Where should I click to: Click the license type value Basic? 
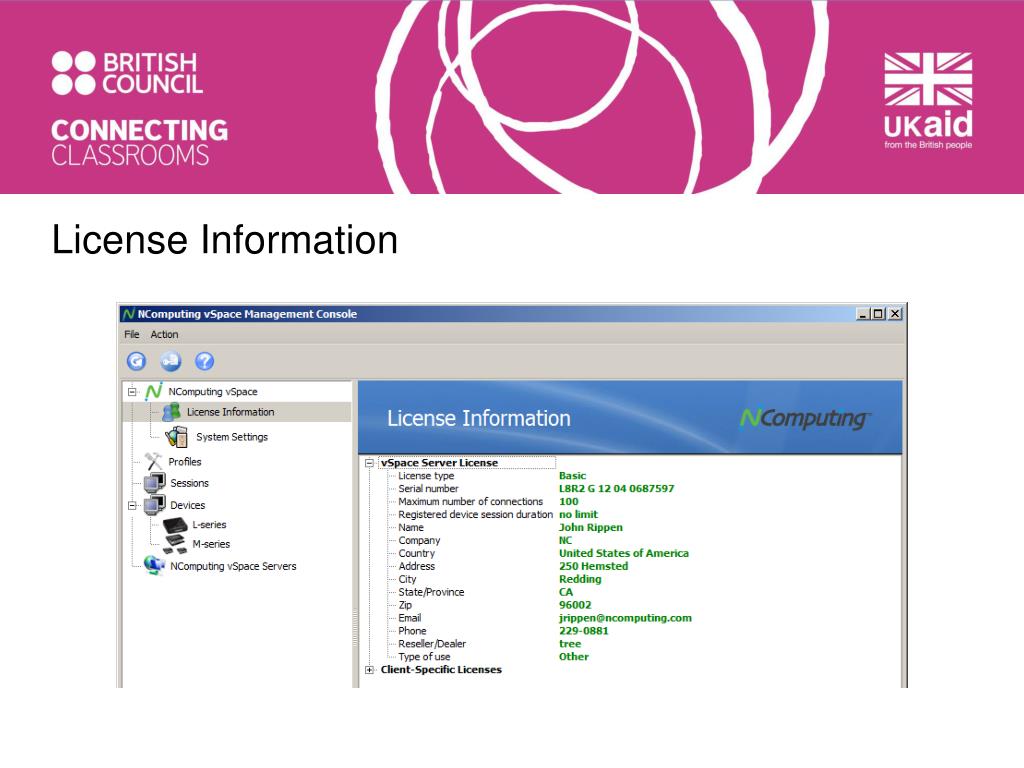pos(572,476)
